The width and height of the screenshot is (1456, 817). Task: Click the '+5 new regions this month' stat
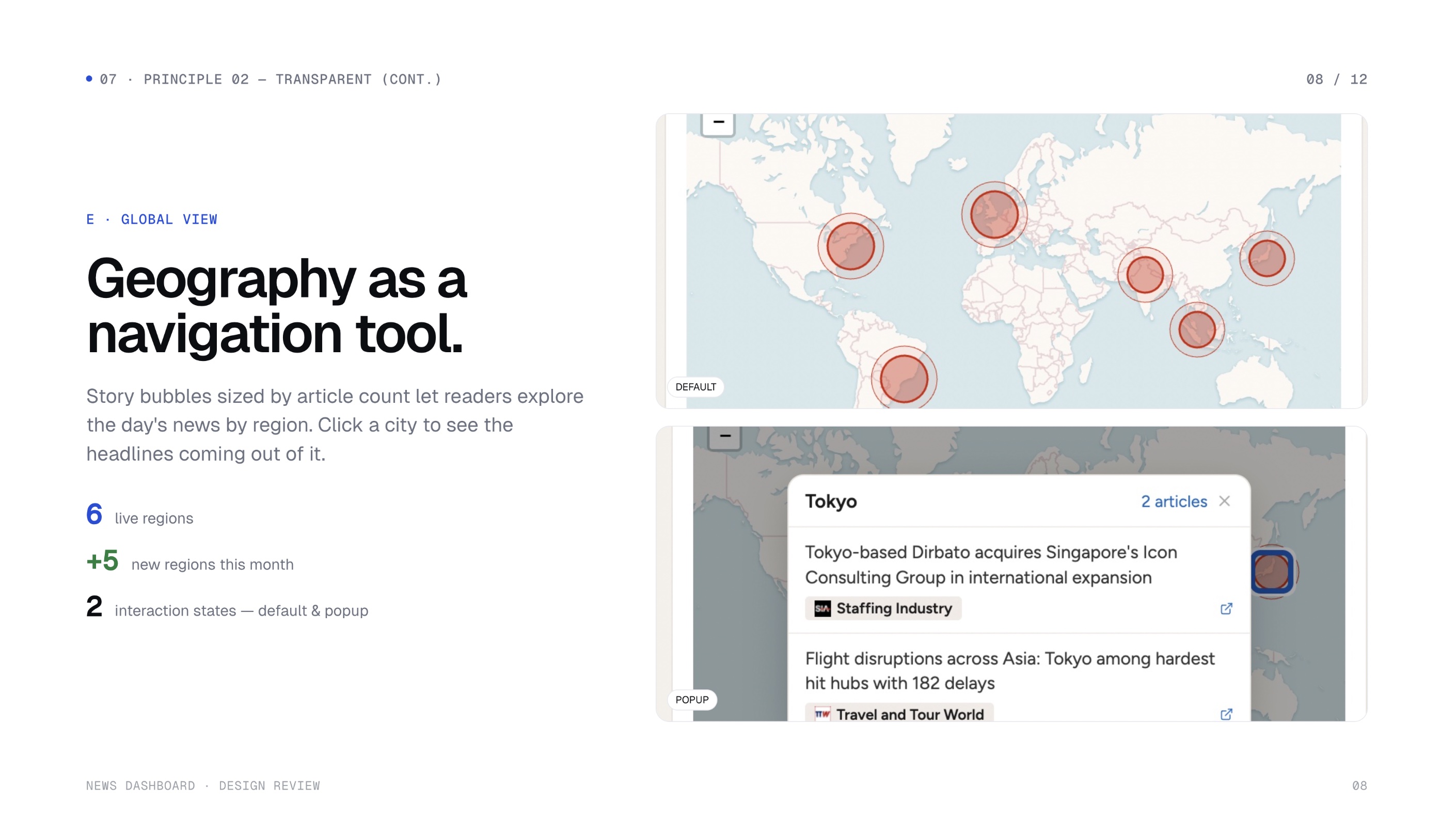(x=190, y=561)
